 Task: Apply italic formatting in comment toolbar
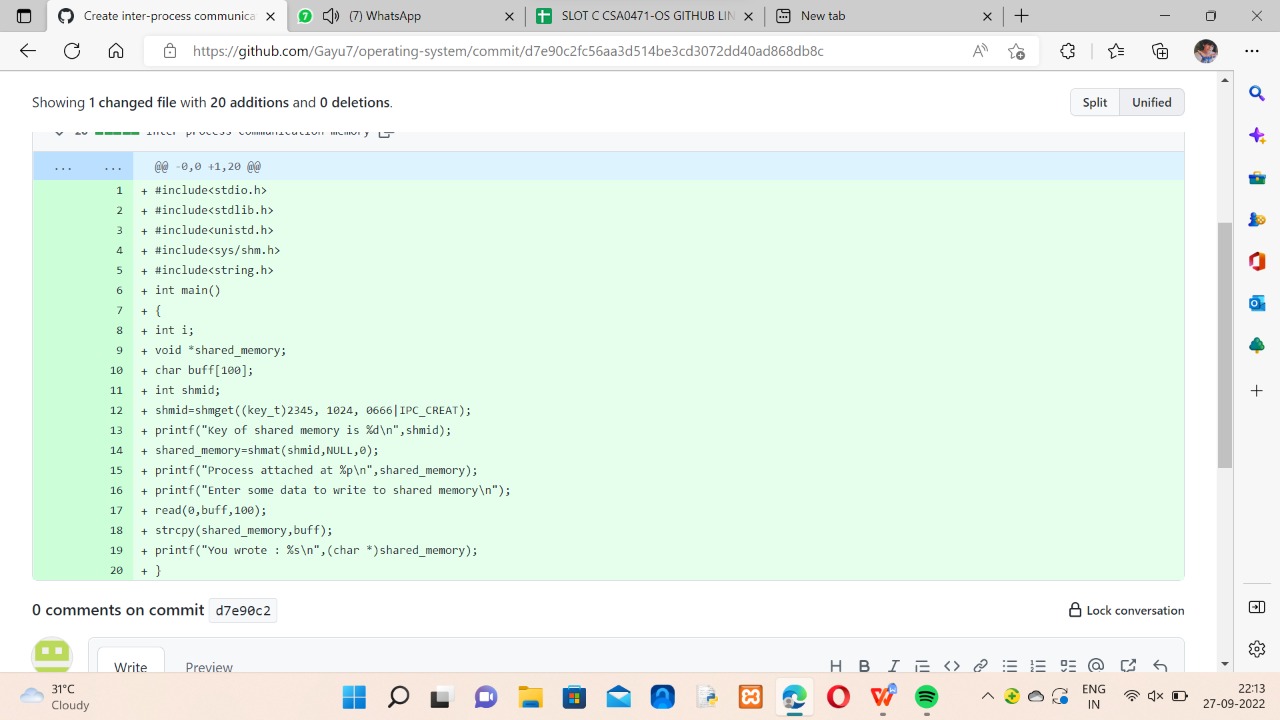[893, 666]
